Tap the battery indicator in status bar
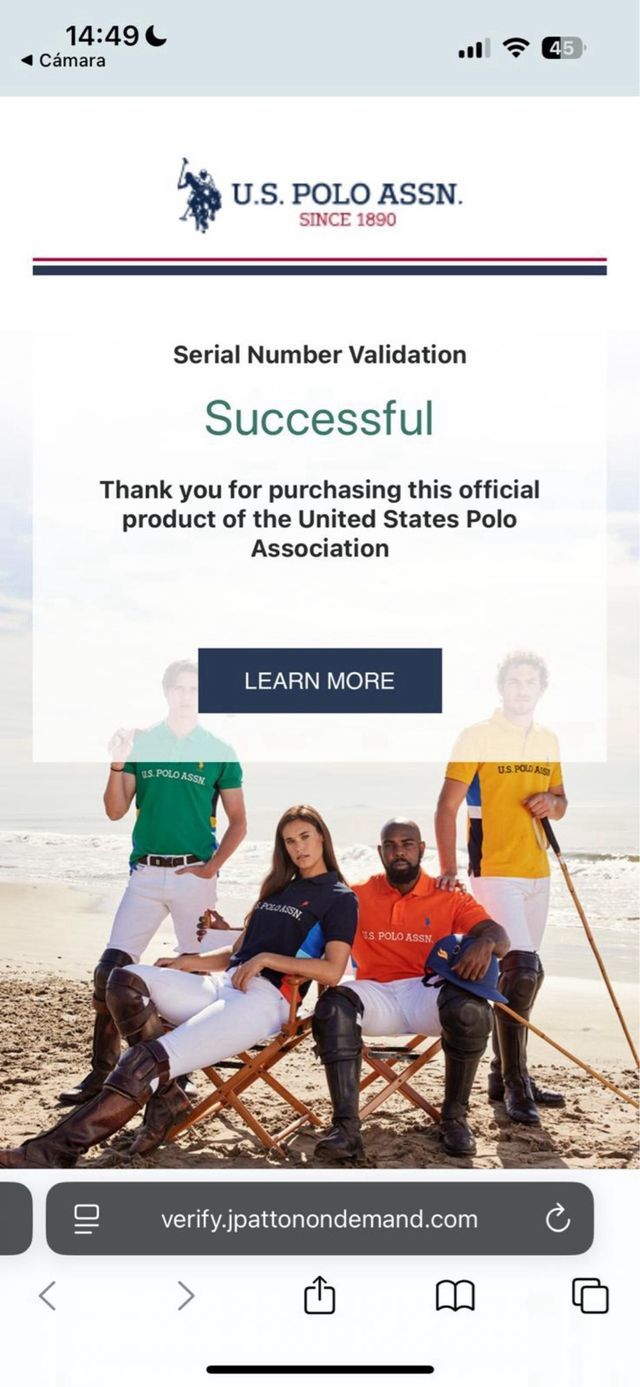 click(564, 47)
